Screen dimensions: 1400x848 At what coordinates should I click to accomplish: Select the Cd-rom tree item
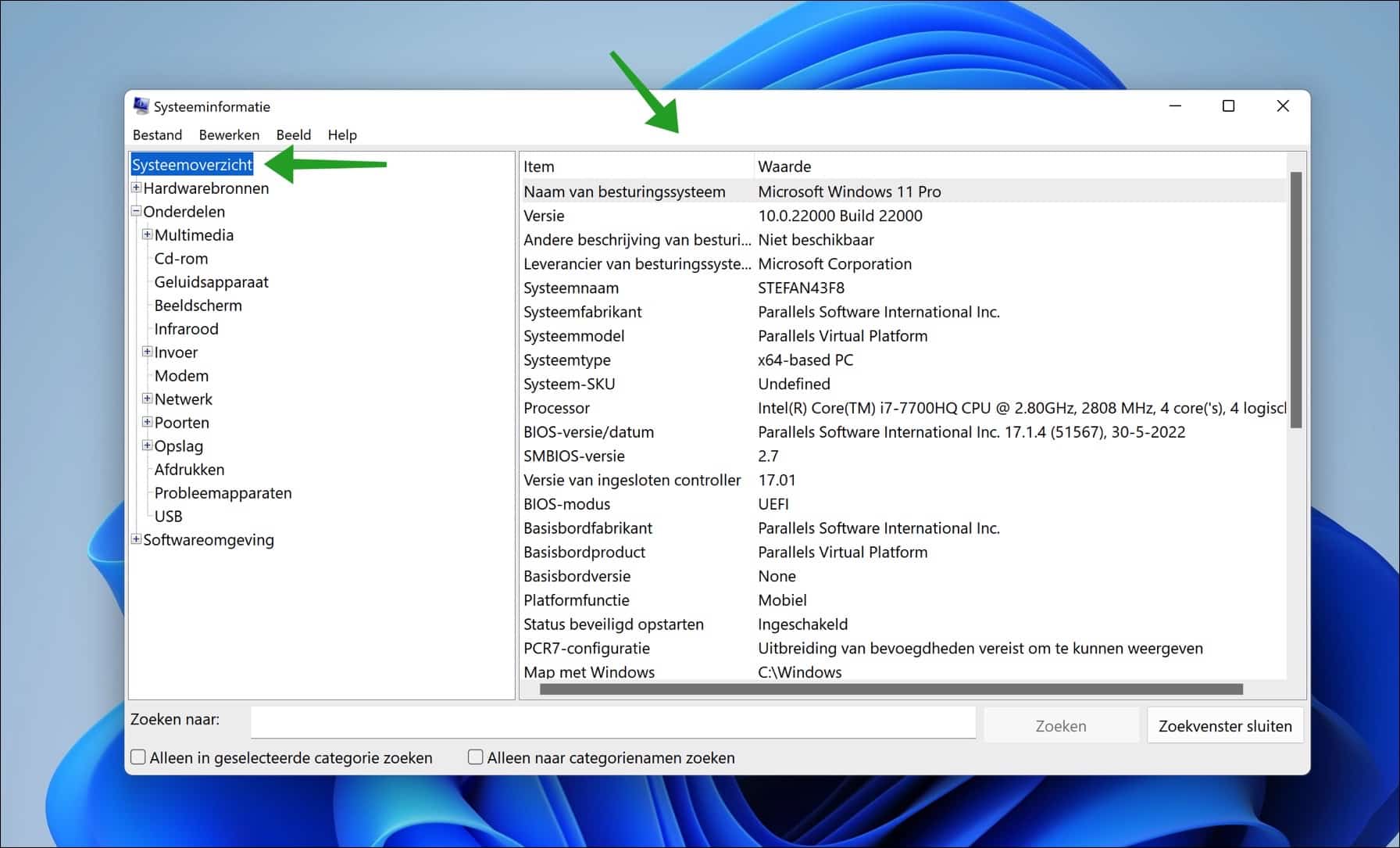[x=180, y=258]
